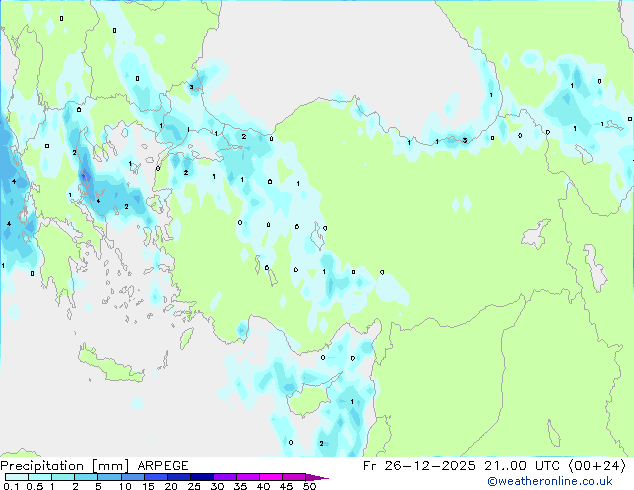Click the island of Crete on map

(x=110, y=366)
